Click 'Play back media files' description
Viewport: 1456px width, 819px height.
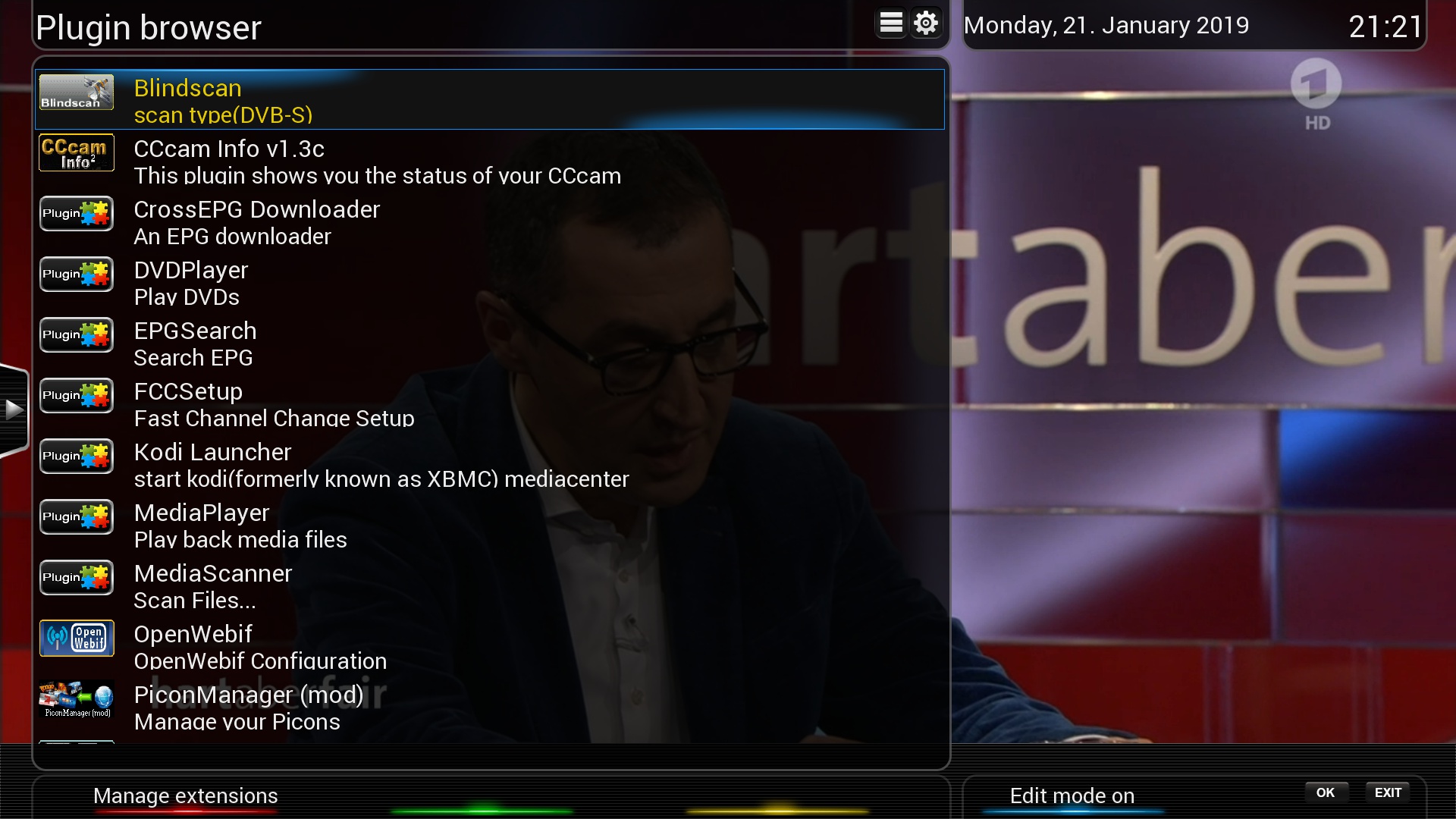click(240, 539)
